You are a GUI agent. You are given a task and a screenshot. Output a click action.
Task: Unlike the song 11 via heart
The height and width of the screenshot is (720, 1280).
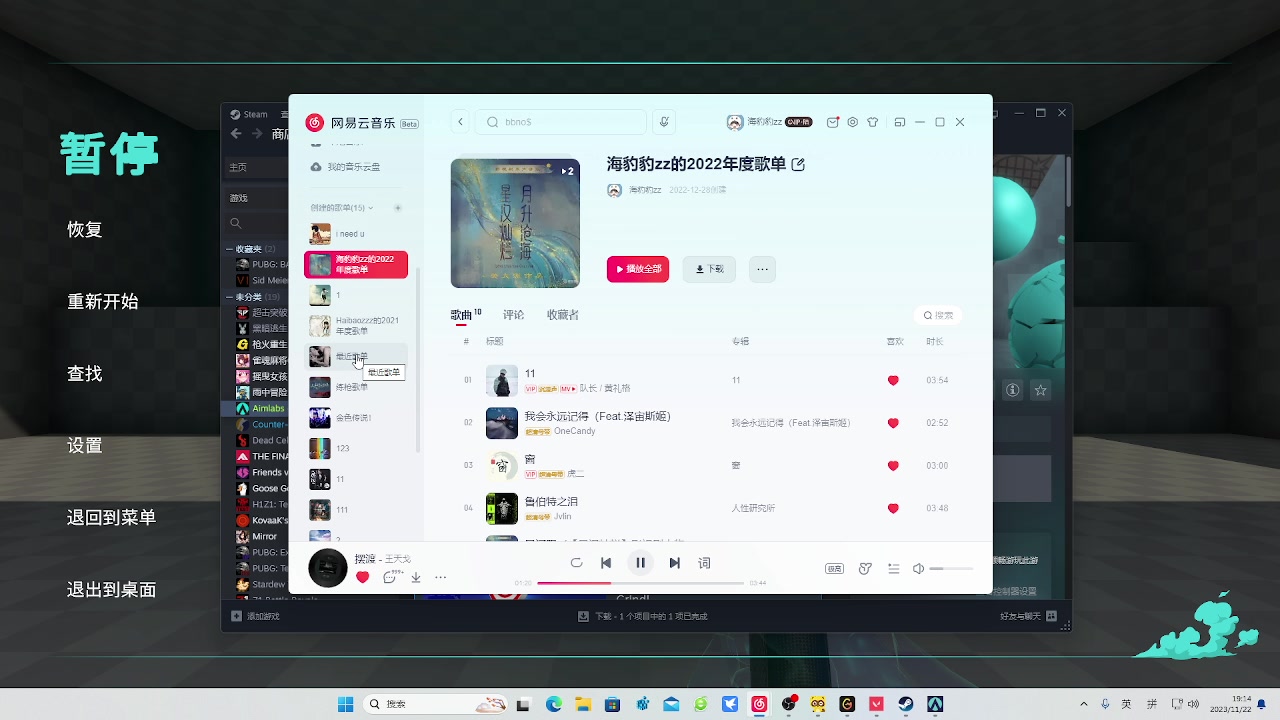point(893,380)
